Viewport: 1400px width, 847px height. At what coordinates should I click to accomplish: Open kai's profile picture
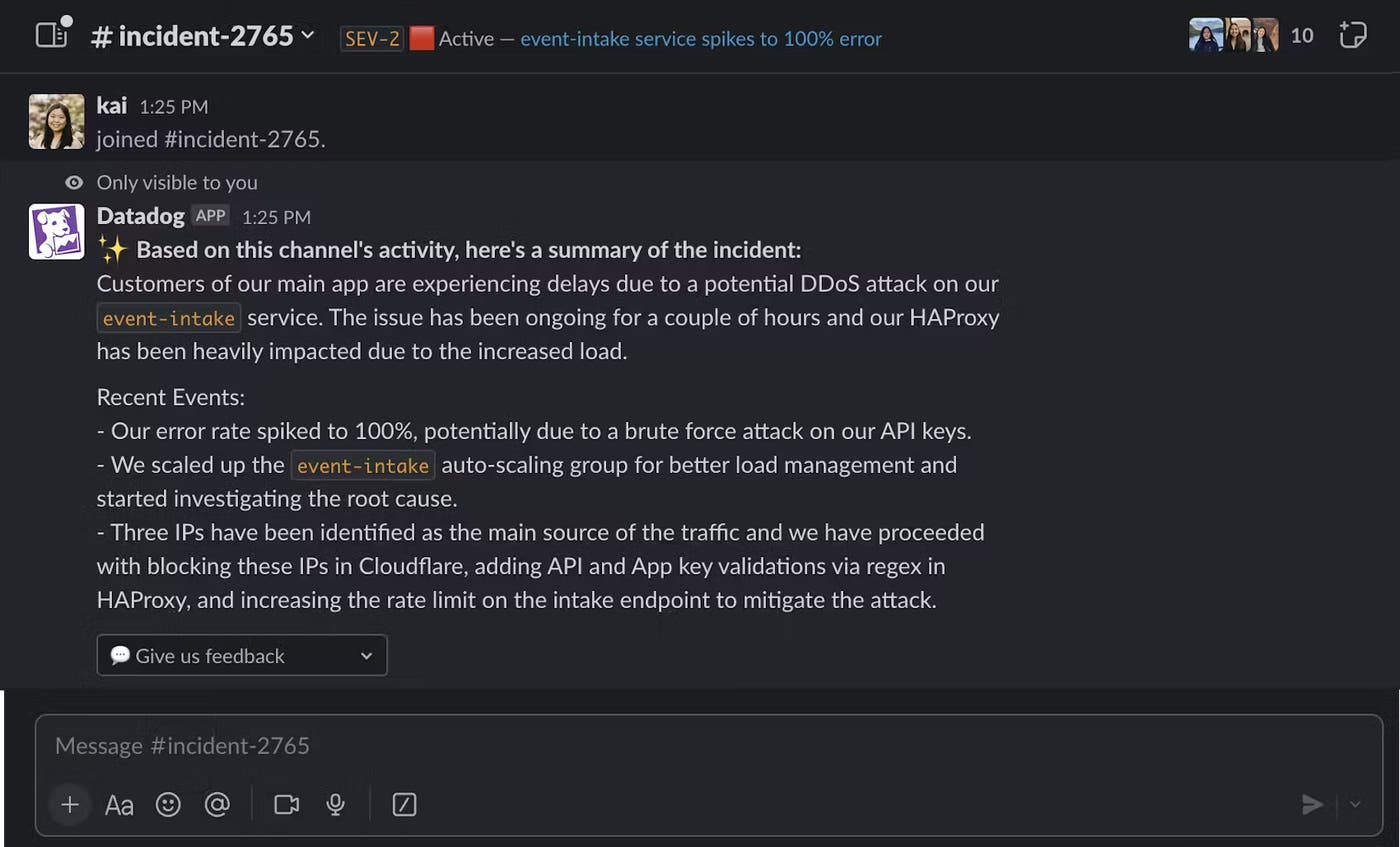[56, 120]
